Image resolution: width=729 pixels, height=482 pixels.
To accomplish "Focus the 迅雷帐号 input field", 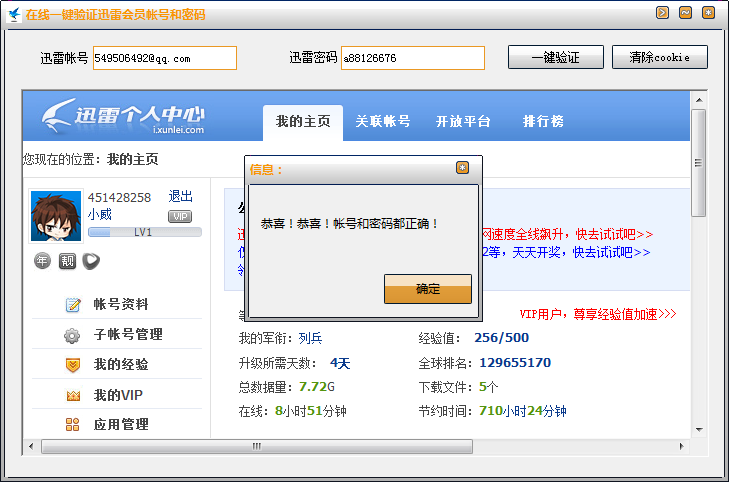I will click(x=165, y=58).
